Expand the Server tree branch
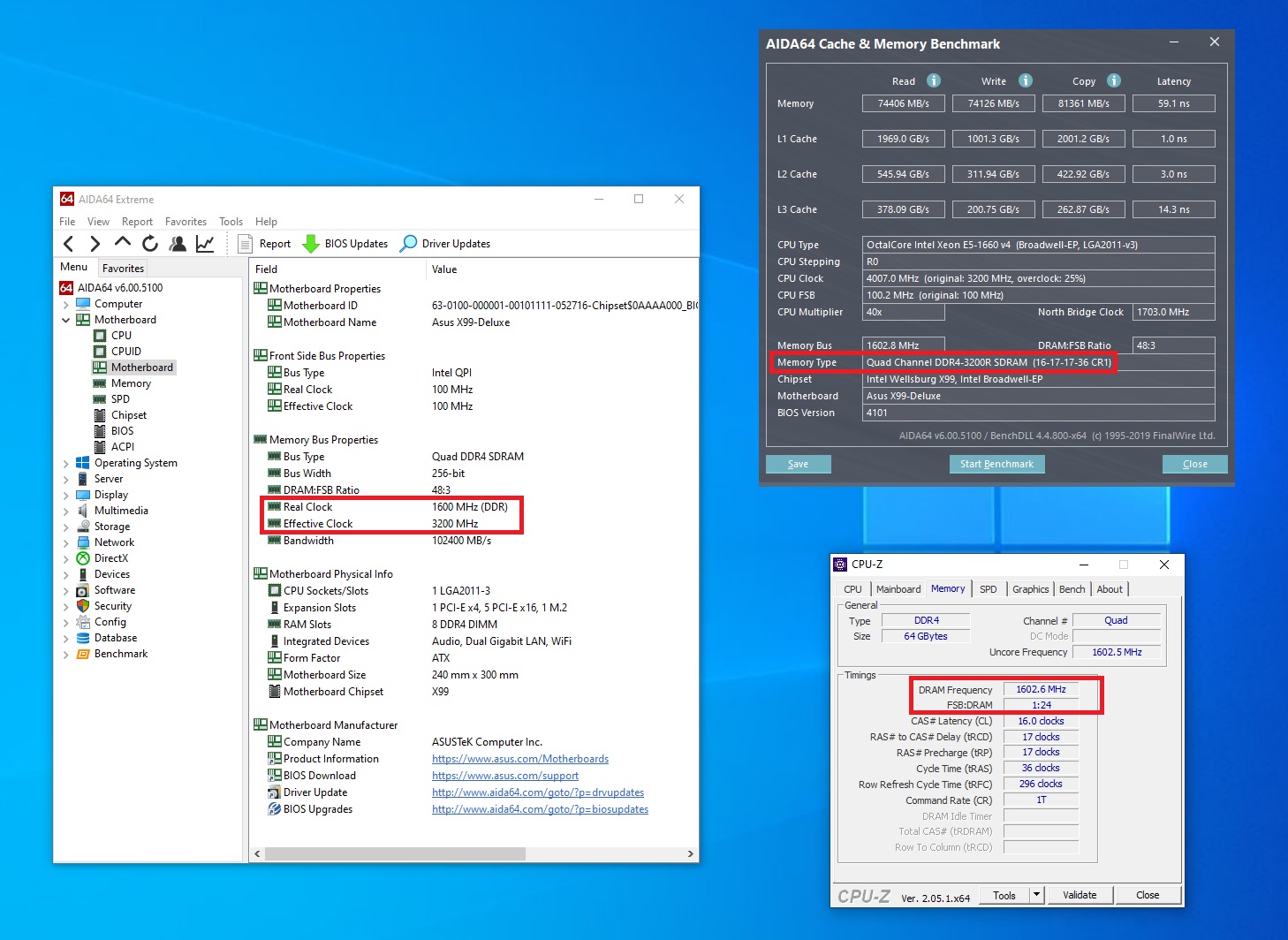This screenshot has width=1288, height=940. pos(66,479)
